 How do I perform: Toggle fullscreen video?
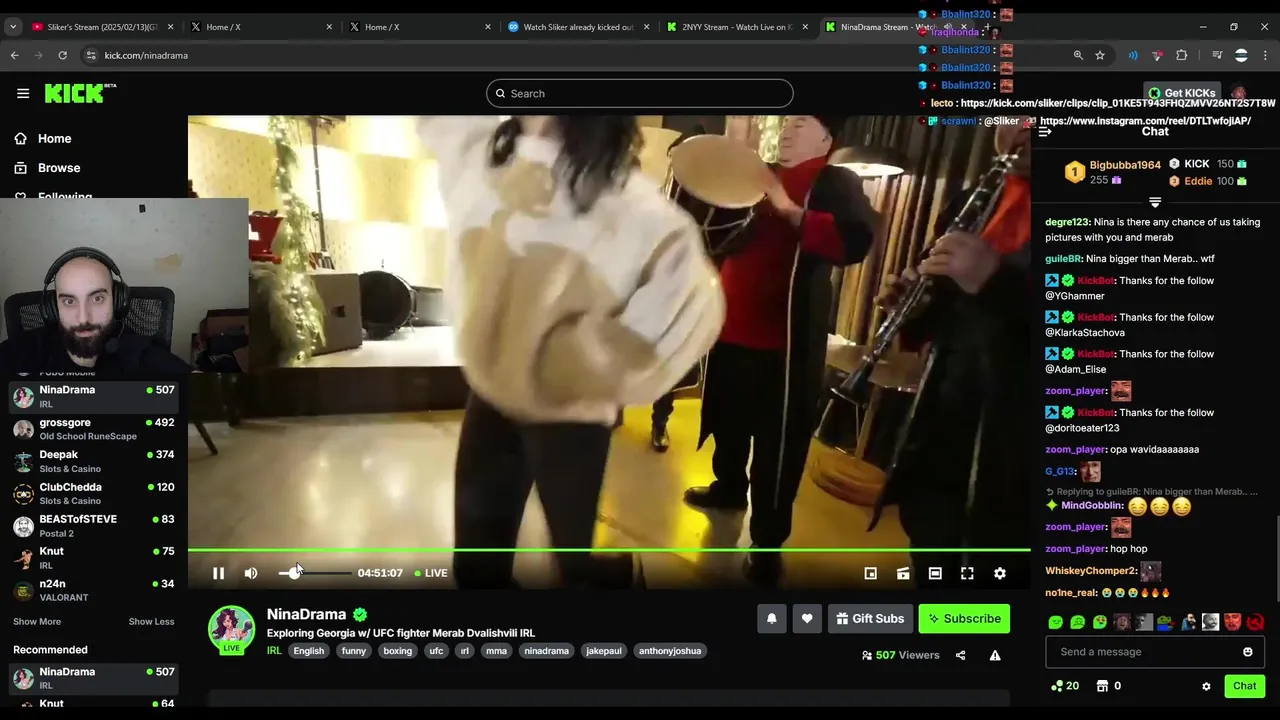967,573
